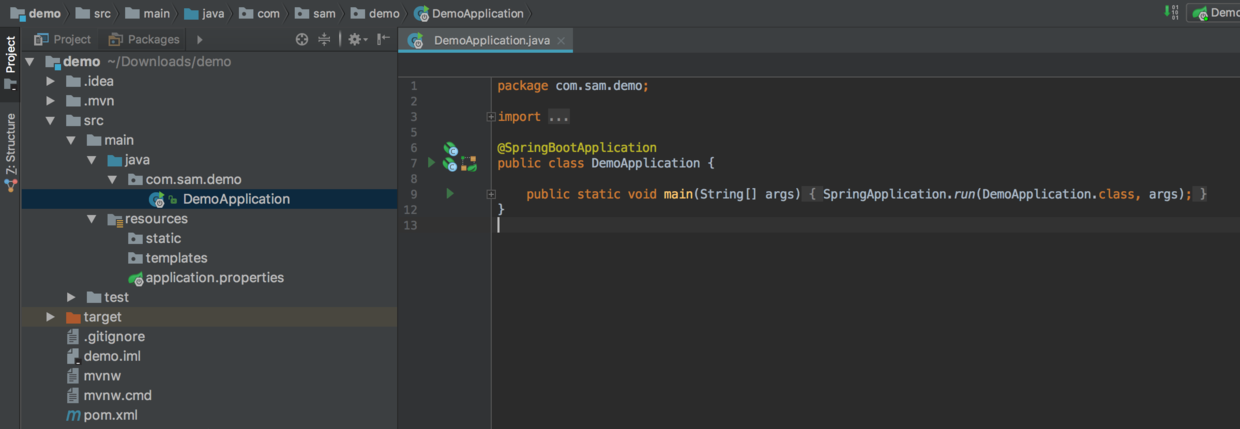Click the closing brace on line 12
Image resolution: width=1240 pixels, height=429 pixels.
click(501, 209)
